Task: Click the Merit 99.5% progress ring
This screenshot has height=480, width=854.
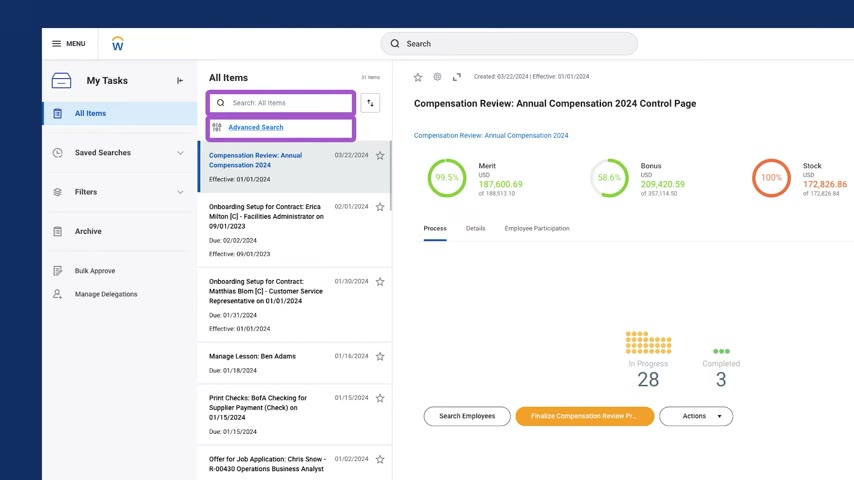Action: [x=447, y=178]
